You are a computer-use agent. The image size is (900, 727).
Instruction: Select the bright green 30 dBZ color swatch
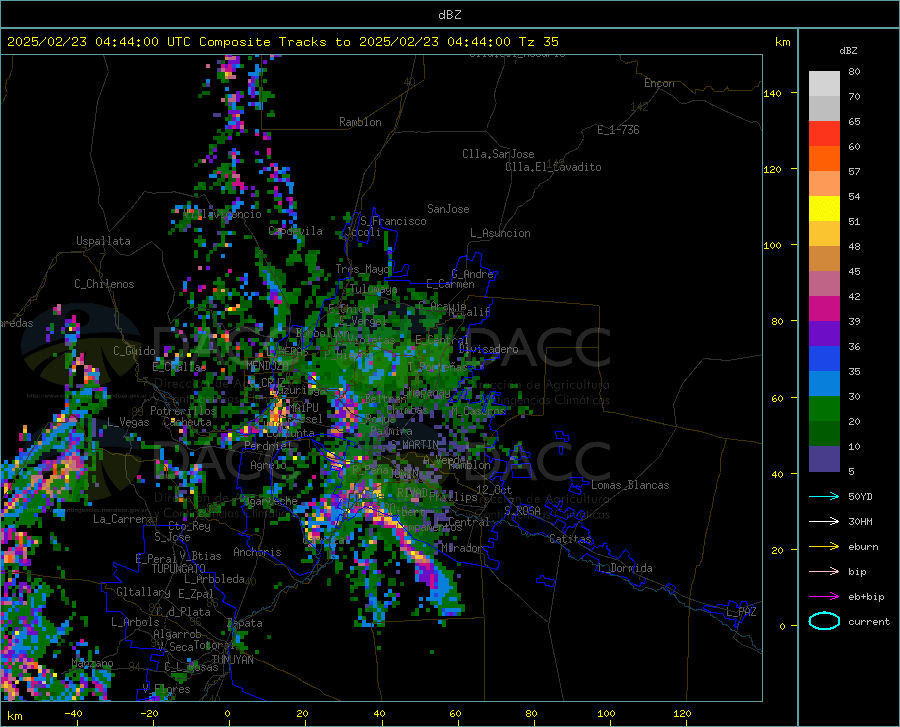(x=824, y=409)
